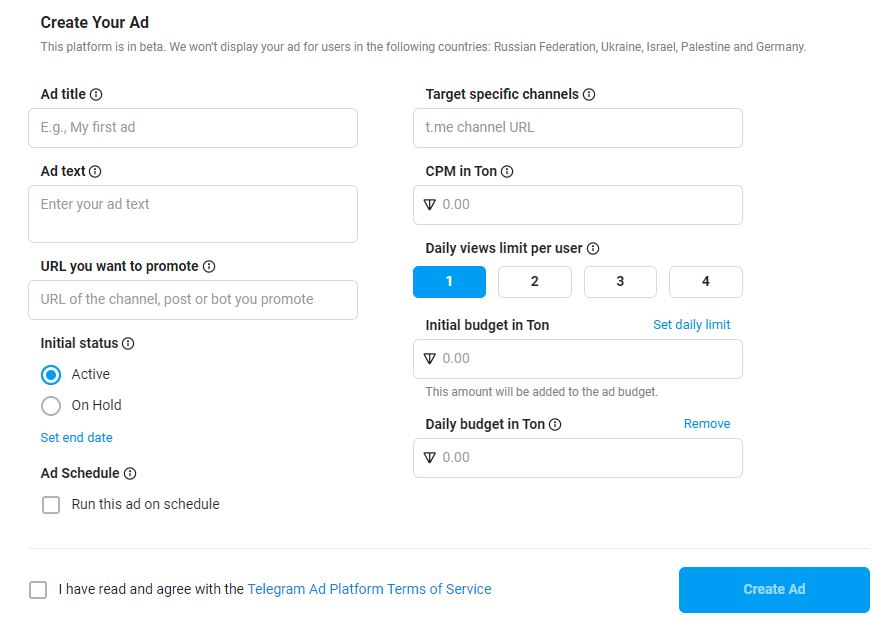Screen dimensions: 879x618
Task: Select the Active status radio button
Action: click(51, 374)
